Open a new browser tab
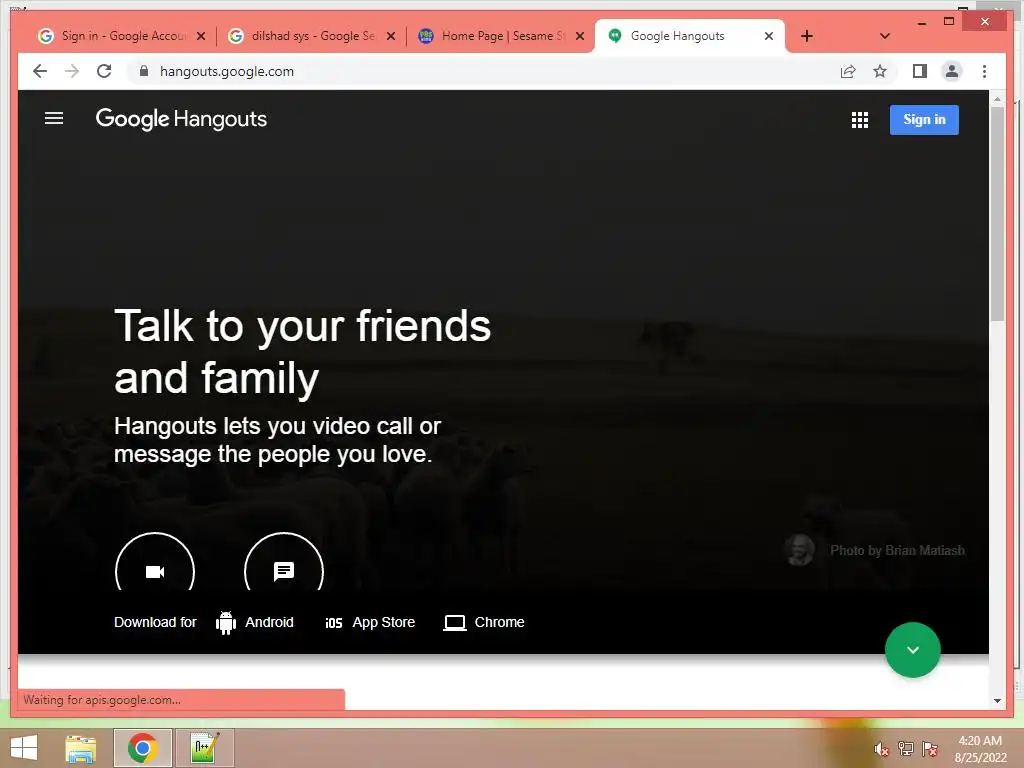Image resolution: width=1024 pixels, height=768 pixels. tap(807, 36)
